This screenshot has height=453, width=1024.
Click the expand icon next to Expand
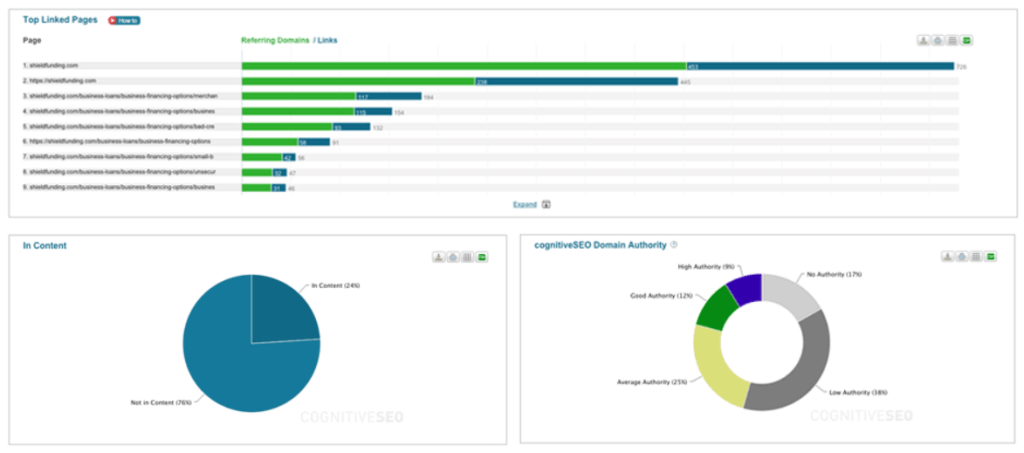[547, 204]
